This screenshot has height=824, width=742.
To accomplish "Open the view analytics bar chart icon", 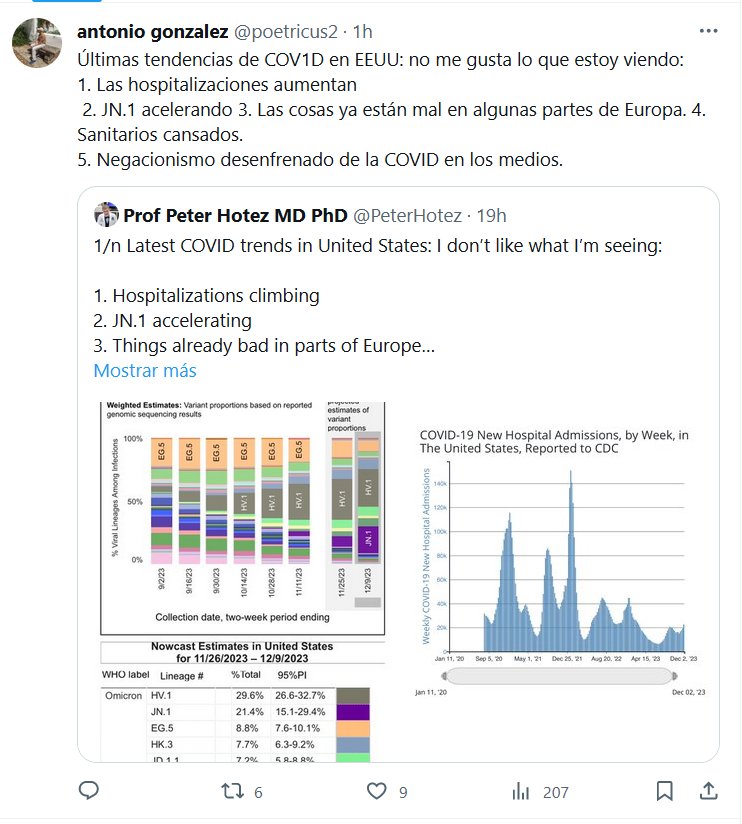I will [520, 791].
